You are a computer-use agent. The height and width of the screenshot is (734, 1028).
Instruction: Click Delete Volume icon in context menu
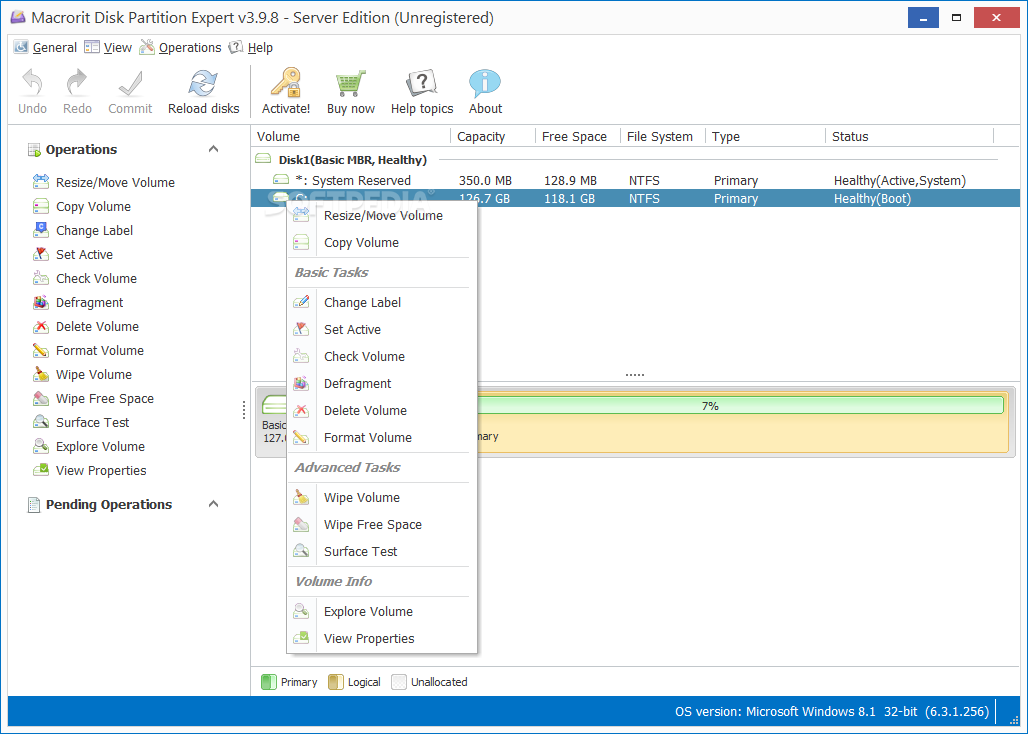tap(301, 410)
